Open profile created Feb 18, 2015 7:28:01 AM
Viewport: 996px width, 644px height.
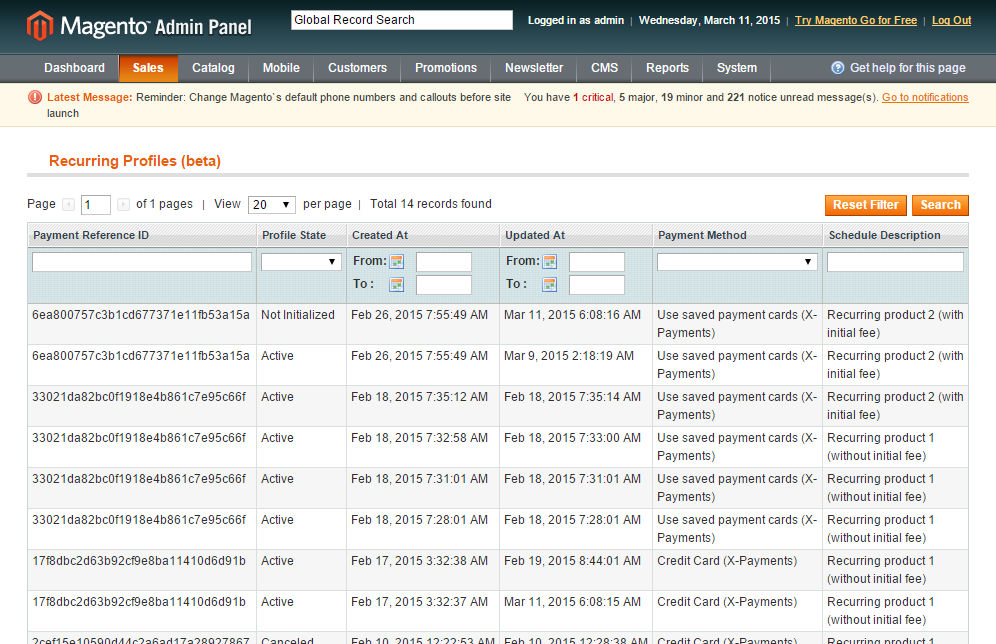click(x=498, y=528)
